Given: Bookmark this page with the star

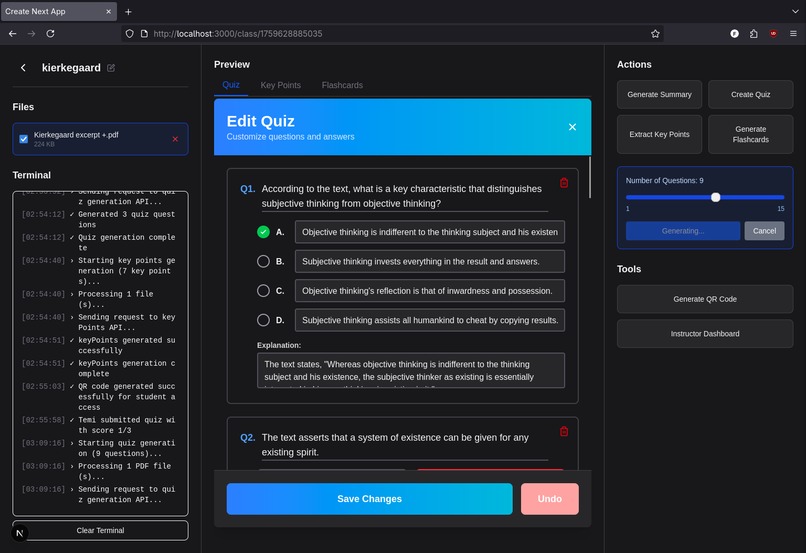Looking at the screenshot, I should pyautogui.click(x=655, y=33).
